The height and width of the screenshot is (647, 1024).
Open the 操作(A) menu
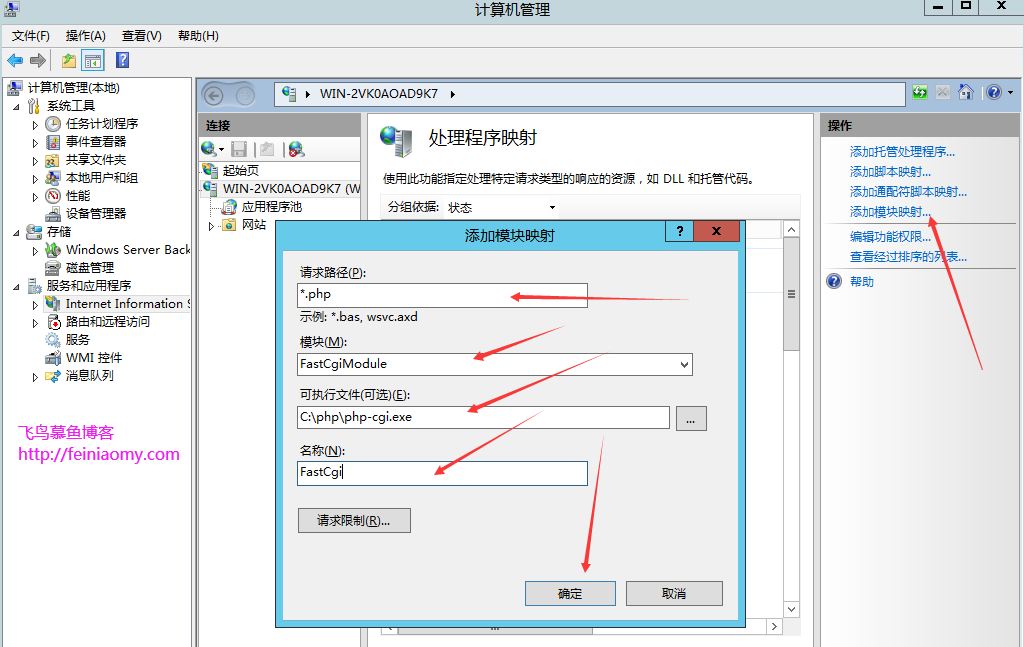click(85, 35)
